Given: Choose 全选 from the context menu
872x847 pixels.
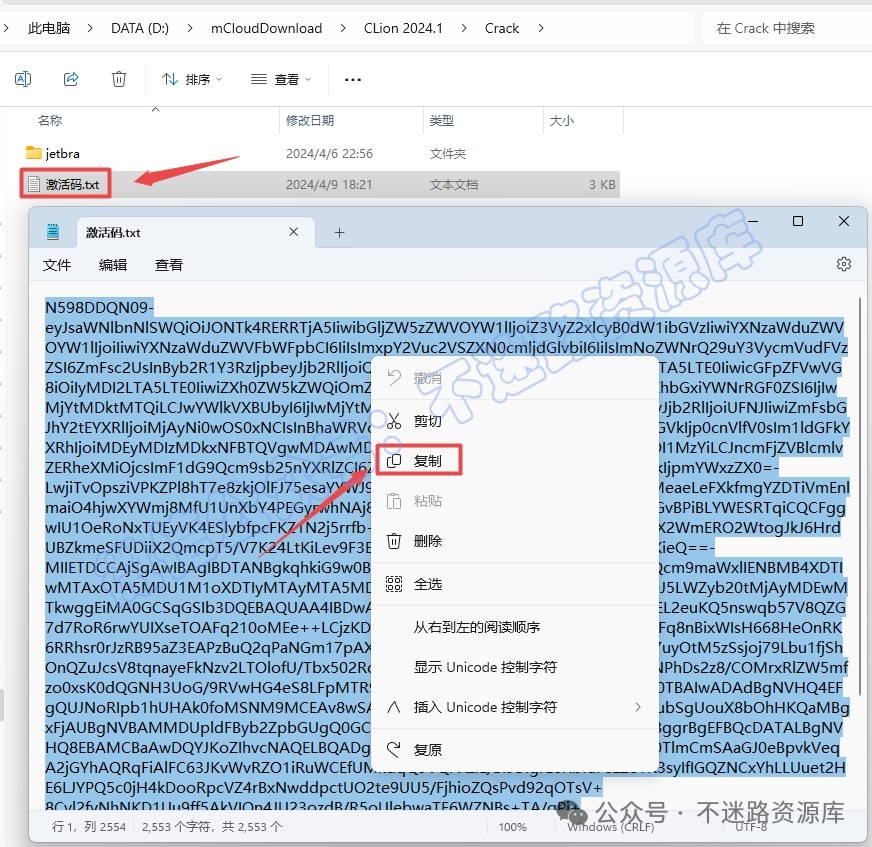Looking at the screenshot, I should (514, 584).
